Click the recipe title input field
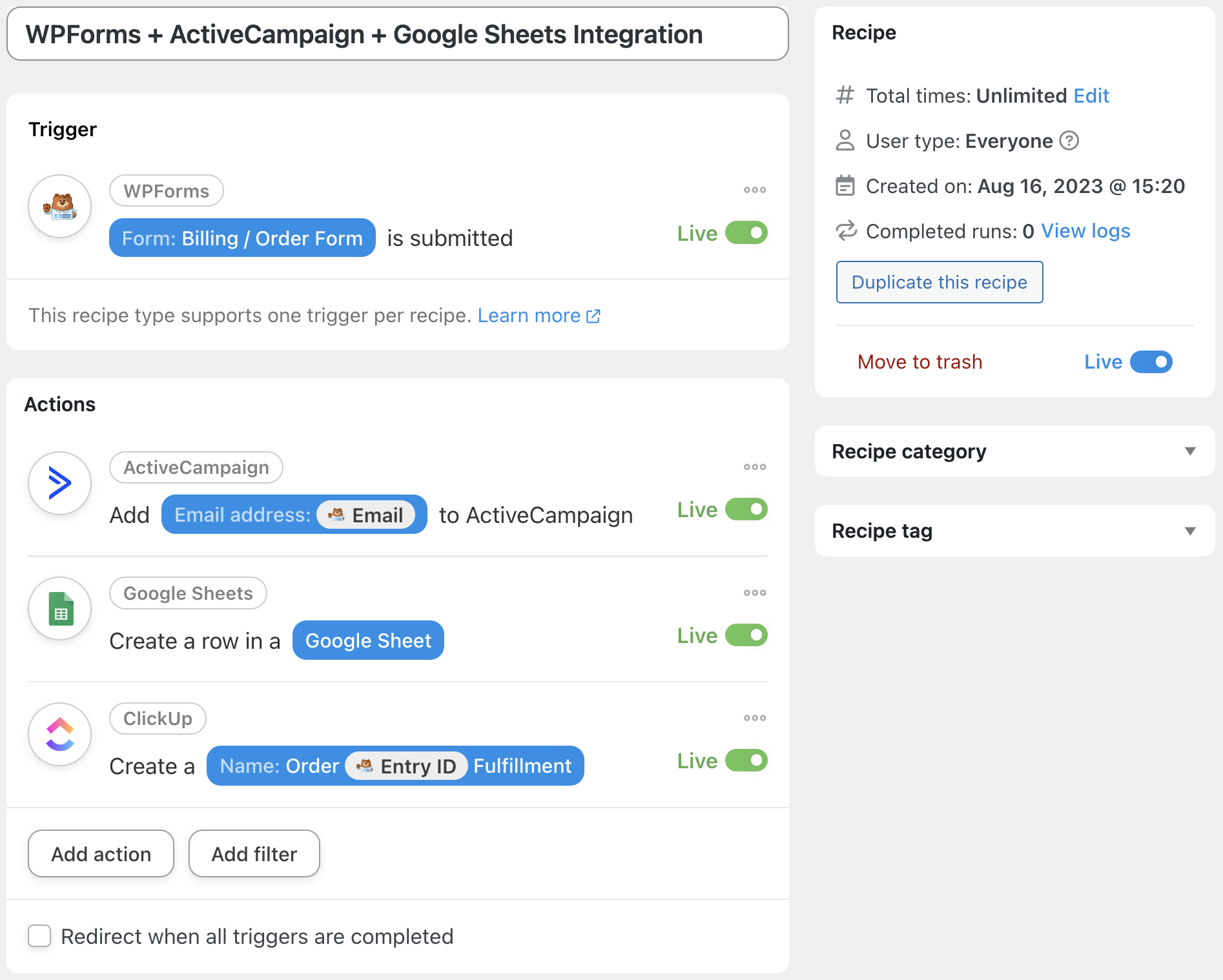This screenshot has width=1223, height=980. (398, 34)
